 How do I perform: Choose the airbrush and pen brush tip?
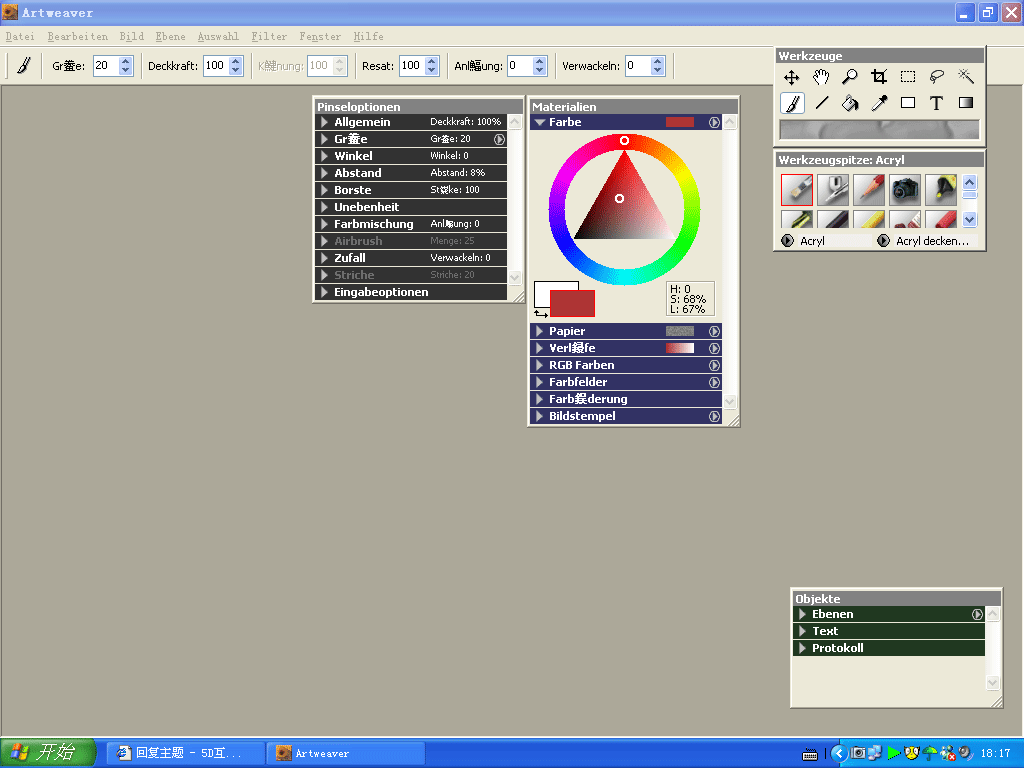(833, 189)
